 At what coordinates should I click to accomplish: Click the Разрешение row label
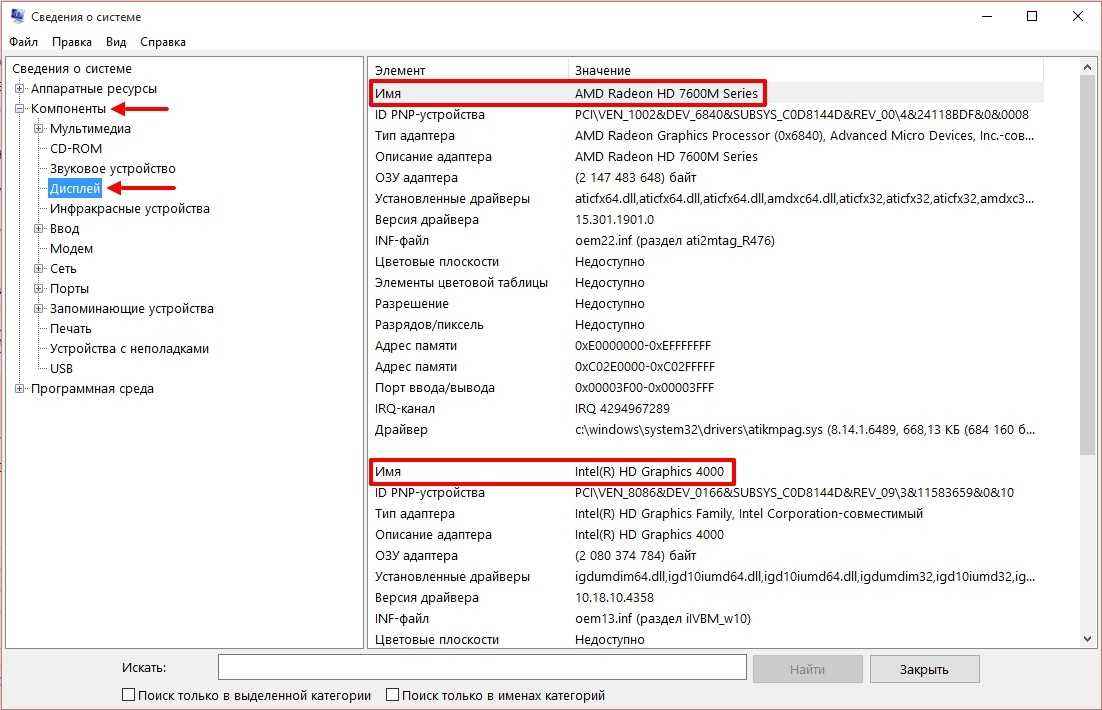coord(411,304)
